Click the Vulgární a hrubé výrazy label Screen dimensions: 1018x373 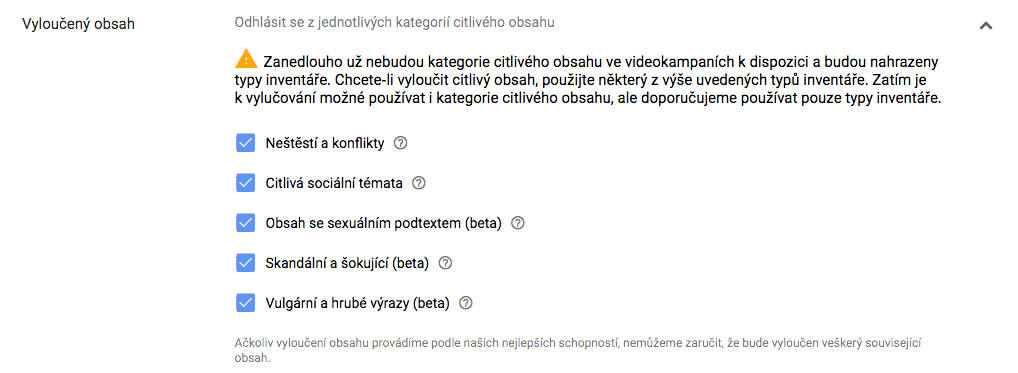[x=358, y=304]
